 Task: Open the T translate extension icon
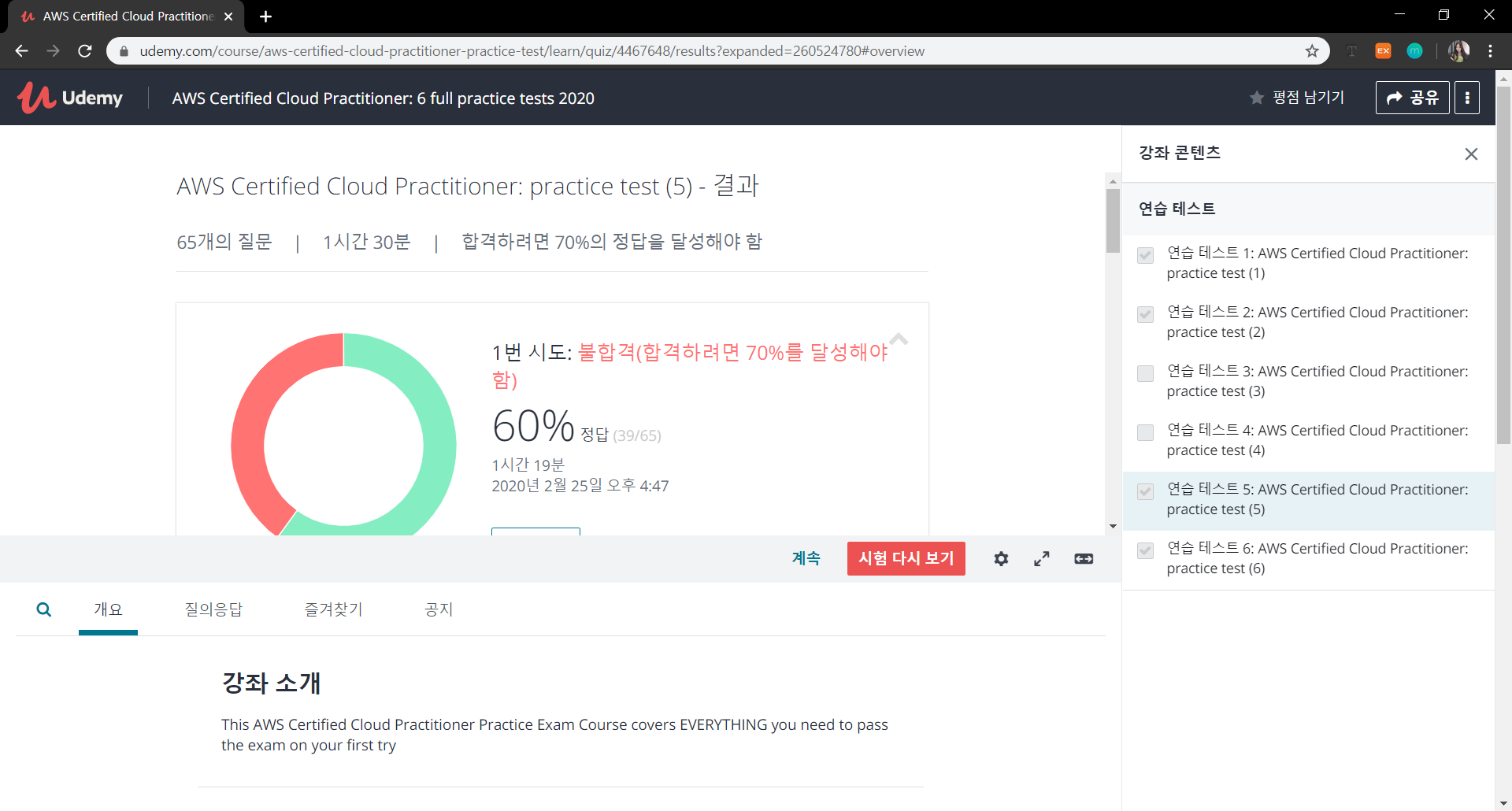point(1351,51)
